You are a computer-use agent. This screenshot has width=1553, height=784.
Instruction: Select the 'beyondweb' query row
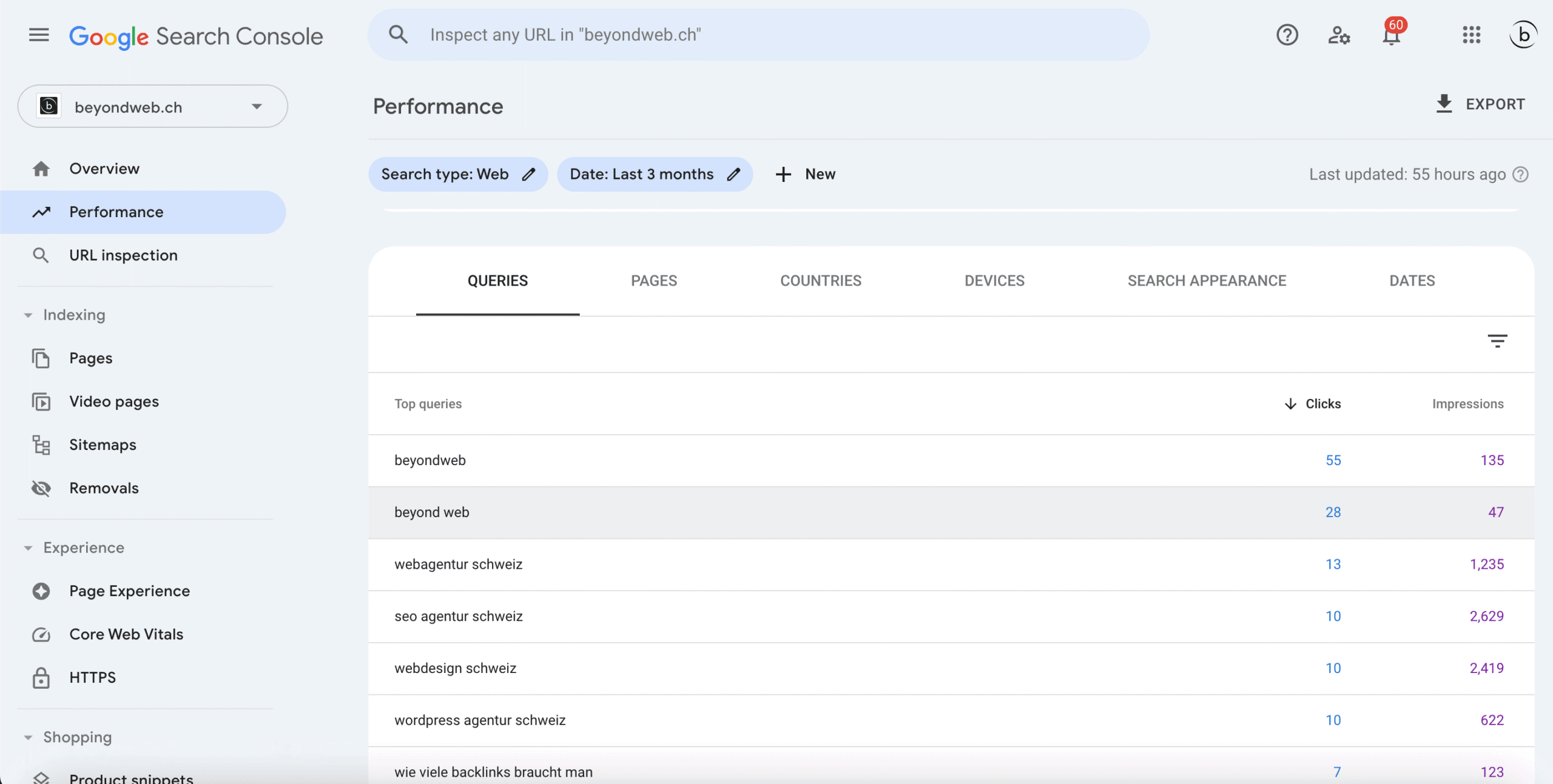(951, 460)
